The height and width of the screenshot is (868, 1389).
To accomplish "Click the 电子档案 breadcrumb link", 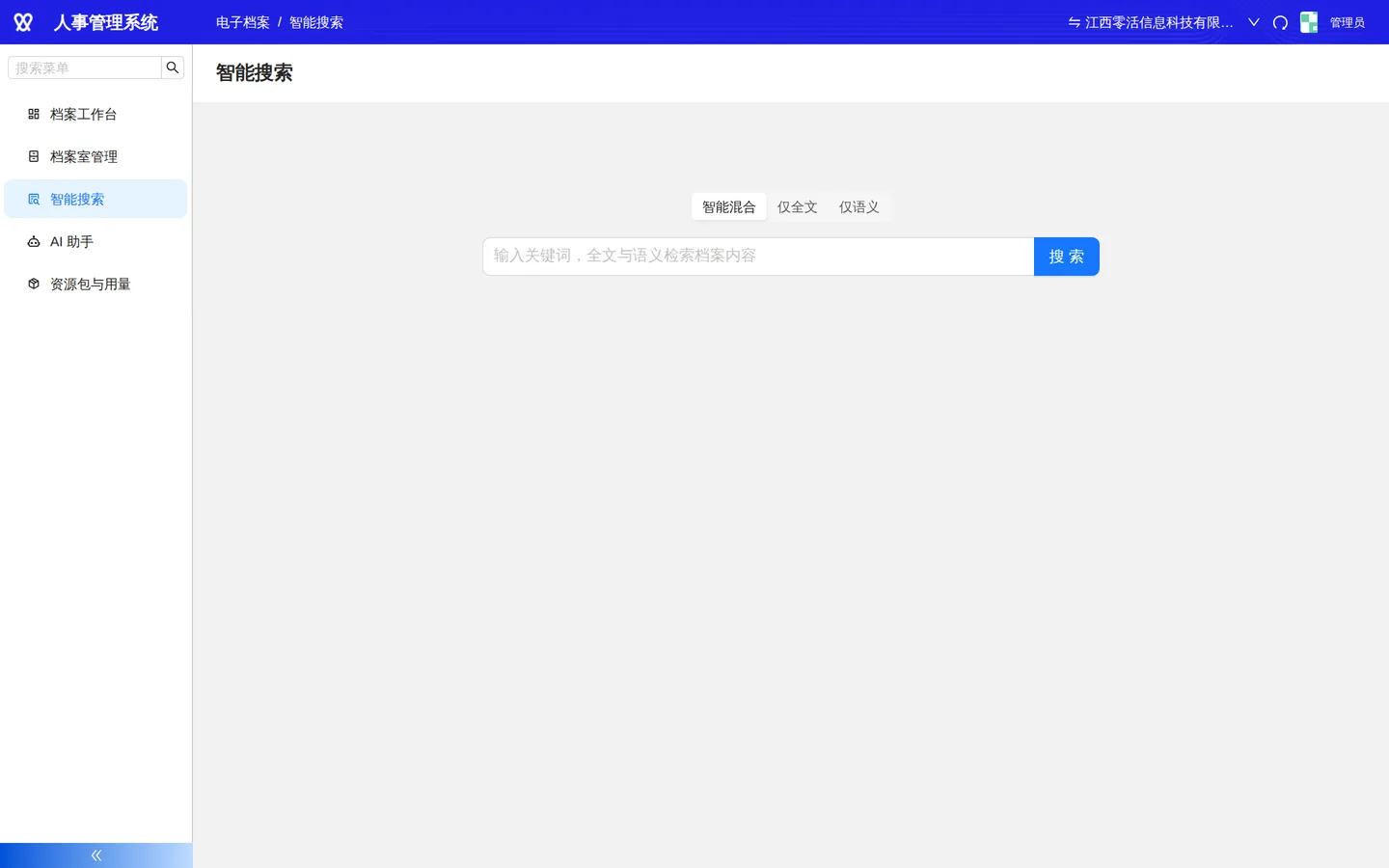I will (x=243, y=22).
